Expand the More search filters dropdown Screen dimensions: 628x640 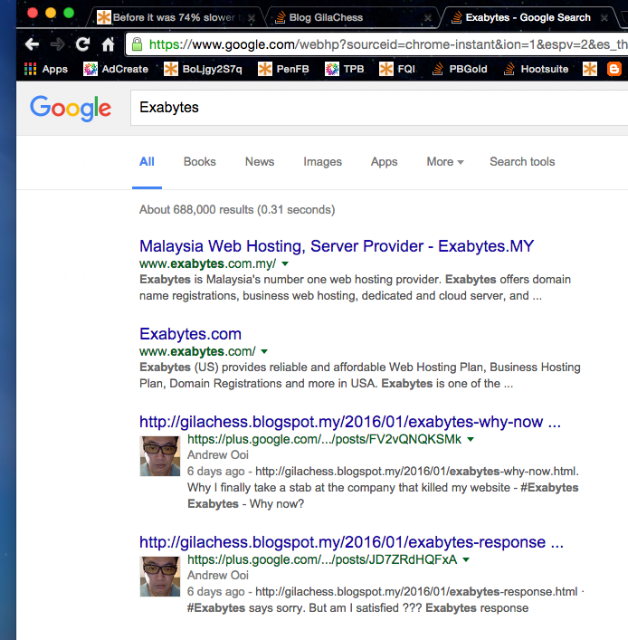click(x=445, y=162)
